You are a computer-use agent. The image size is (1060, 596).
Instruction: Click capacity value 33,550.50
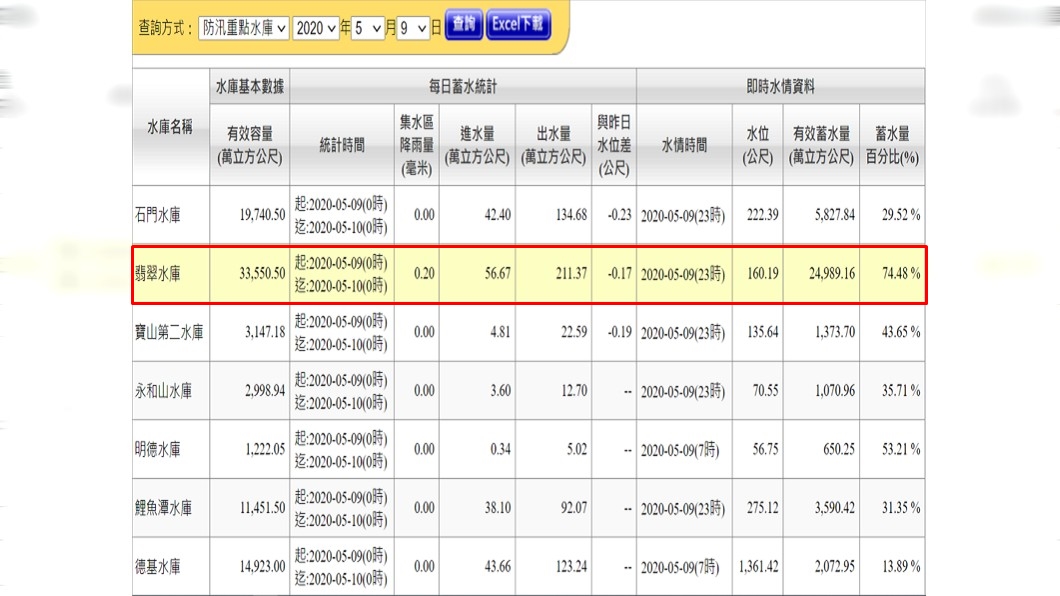point(262,274)
